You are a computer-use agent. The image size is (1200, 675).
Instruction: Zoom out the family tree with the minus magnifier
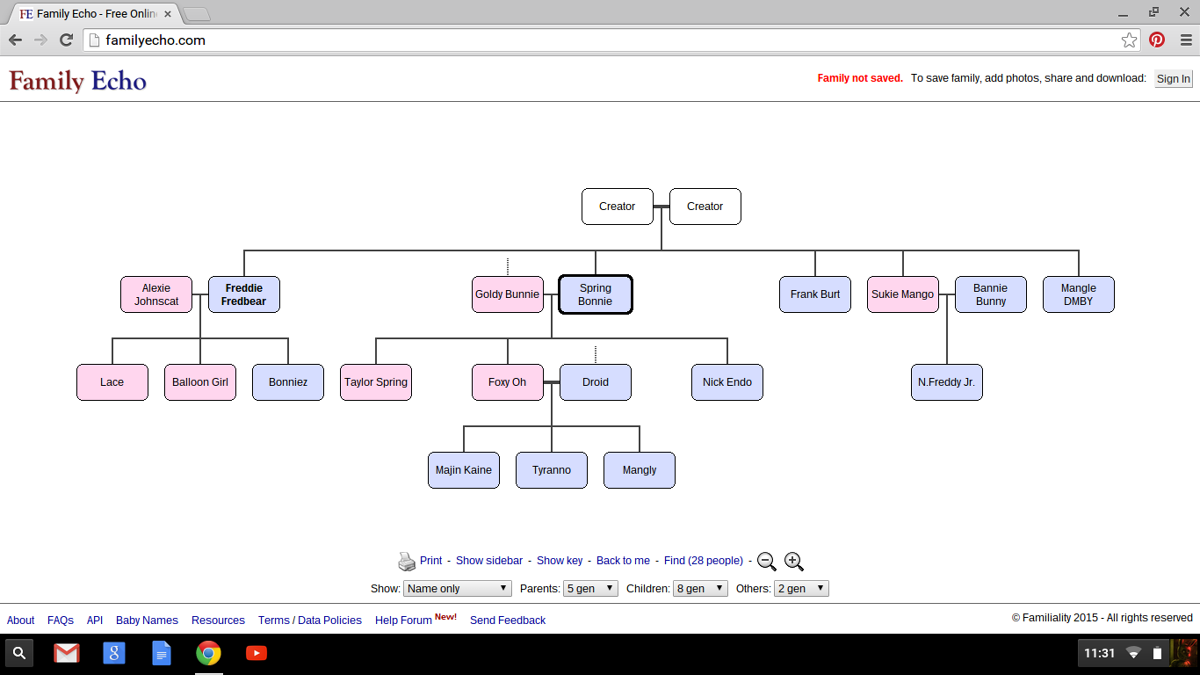(x=766, y=561)
